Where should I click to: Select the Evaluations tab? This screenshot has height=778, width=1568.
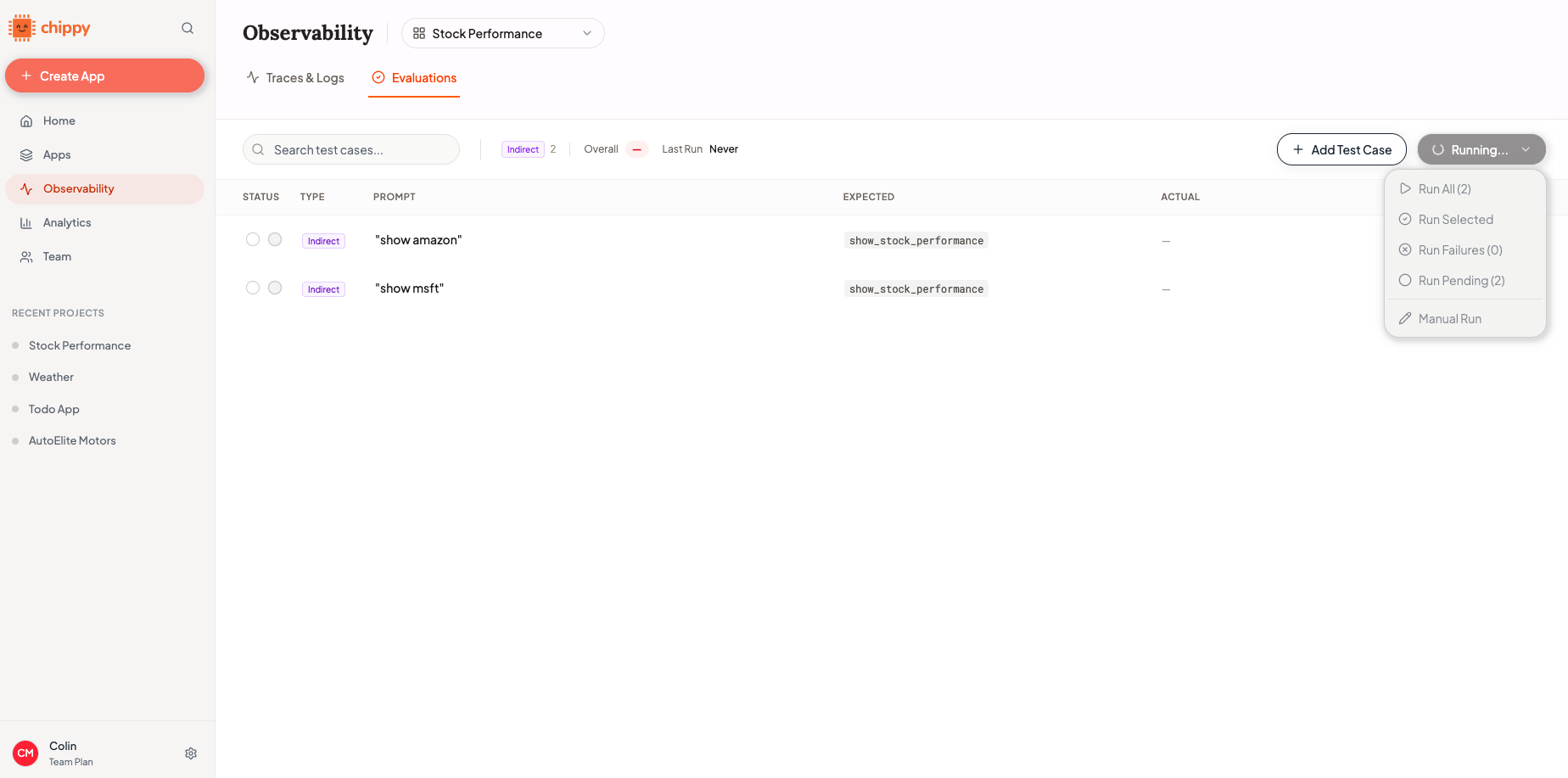click(414, 78)
